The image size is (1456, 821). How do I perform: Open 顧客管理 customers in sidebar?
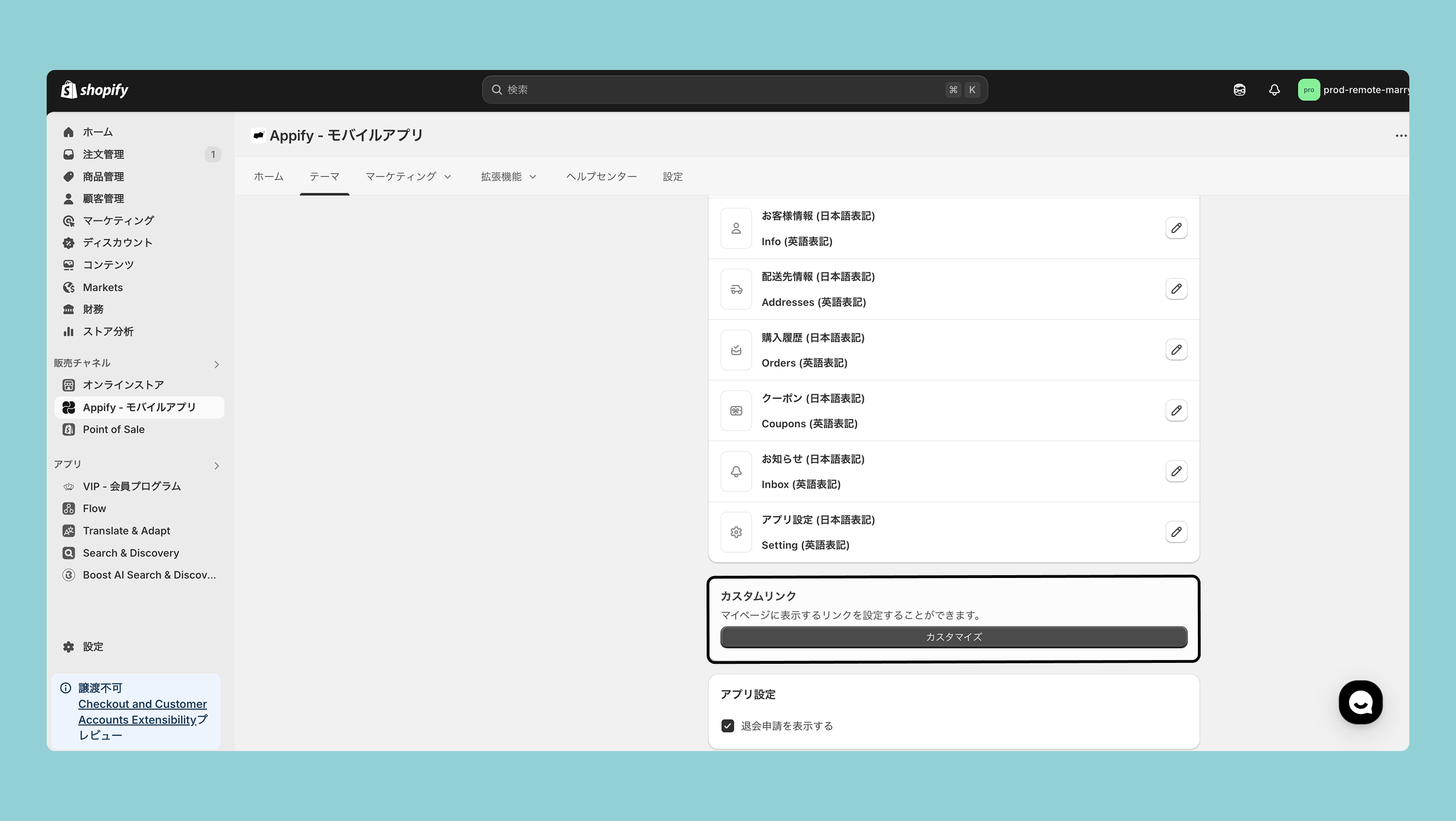139,198
